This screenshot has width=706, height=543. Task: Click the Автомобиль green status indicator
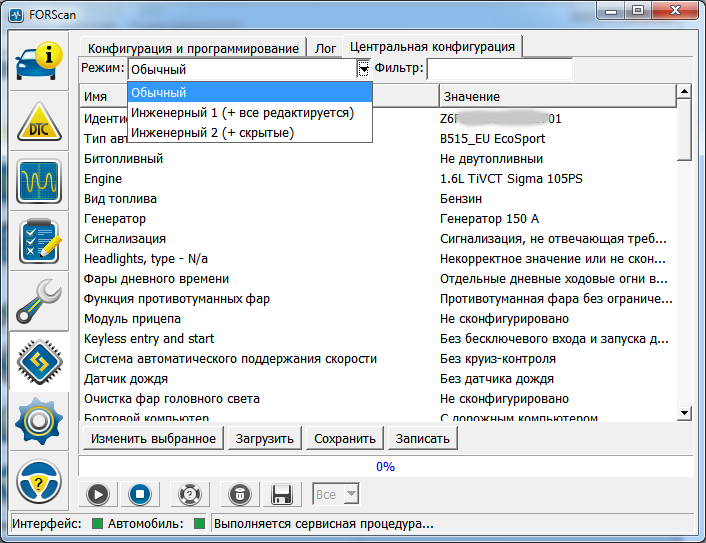coord(199,524)
